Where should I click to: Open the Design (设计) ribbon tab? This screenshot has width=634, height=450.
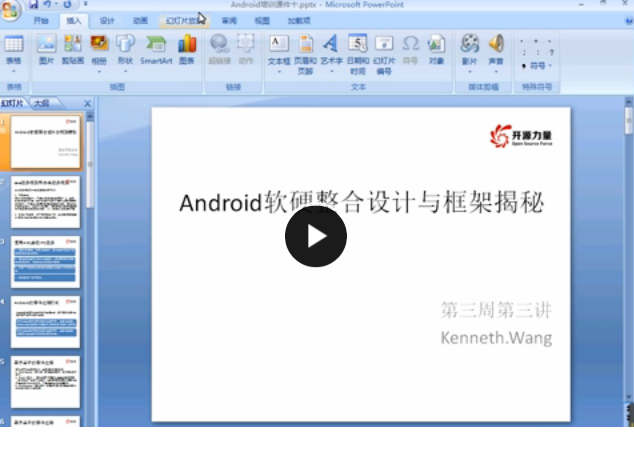(x=107, y=21)
